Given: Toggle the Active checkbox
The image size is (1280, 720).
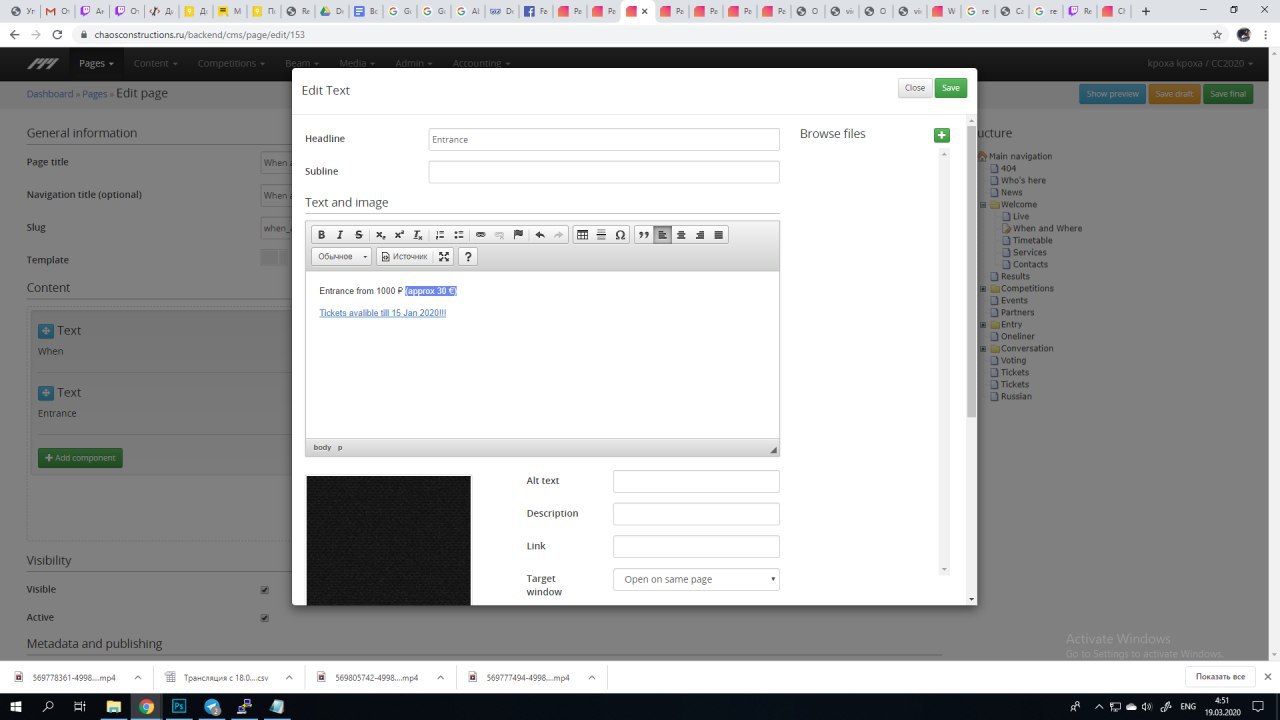Looking at the screenshot, I should tap(265, 618).
